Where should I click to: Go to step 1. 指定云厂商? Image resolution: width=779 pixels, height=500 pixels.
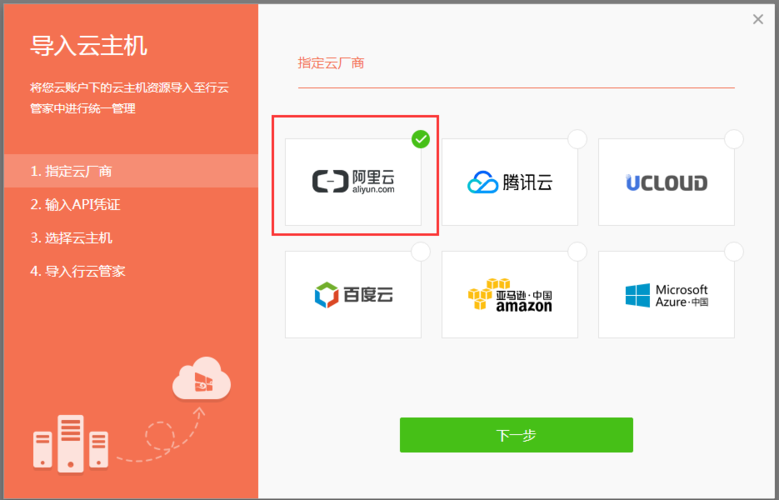[x=131, y=171]
